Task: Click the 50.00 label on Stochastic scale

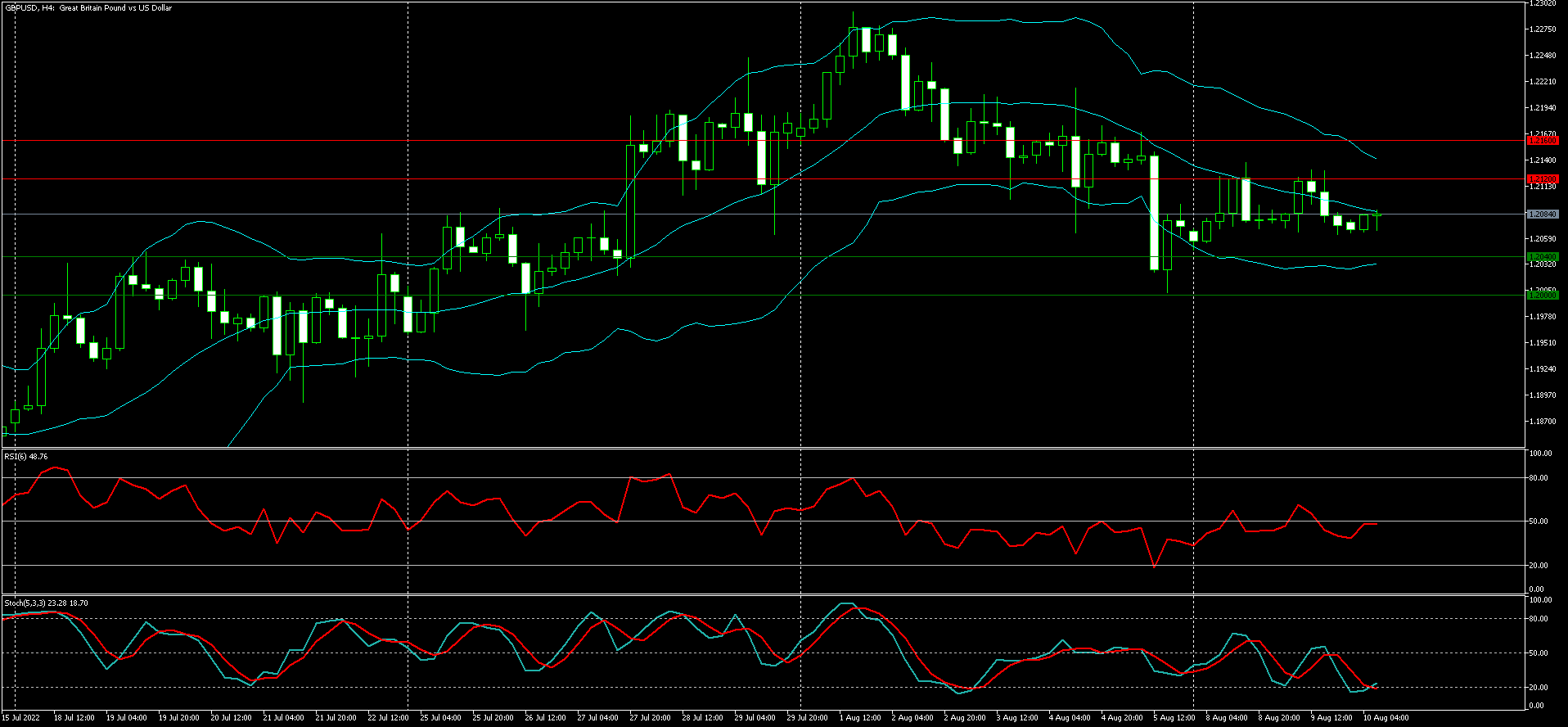Action: [1539, 653]
